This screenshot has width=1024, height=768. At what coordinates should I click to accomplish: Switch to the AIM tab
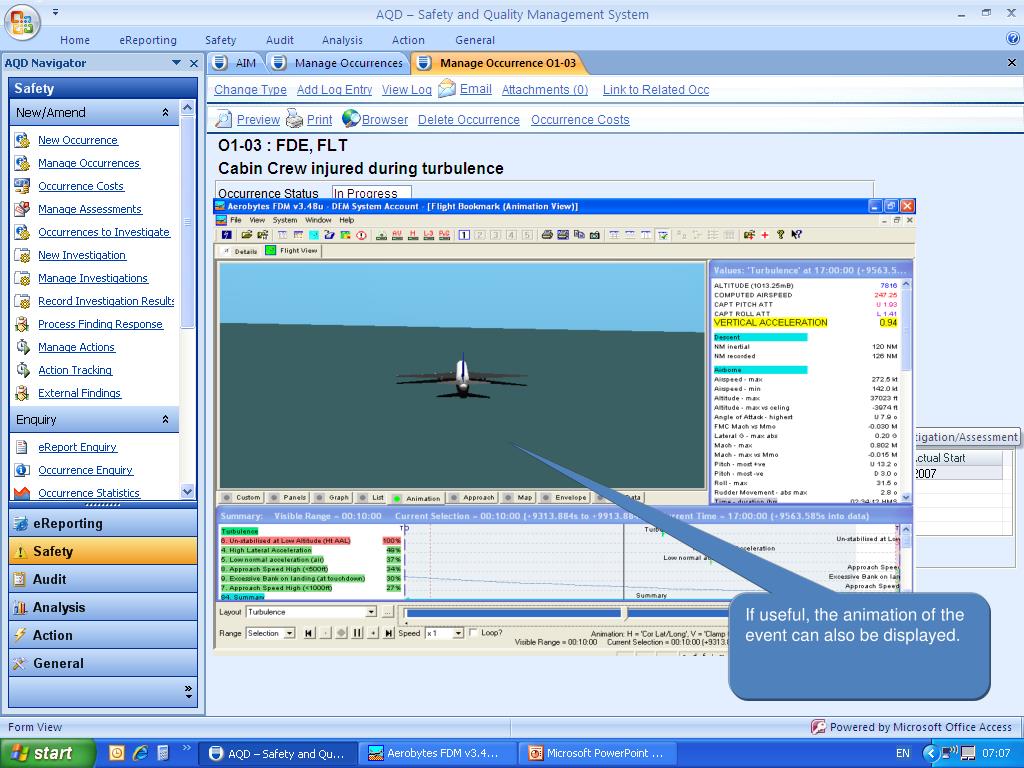(236, 63)
